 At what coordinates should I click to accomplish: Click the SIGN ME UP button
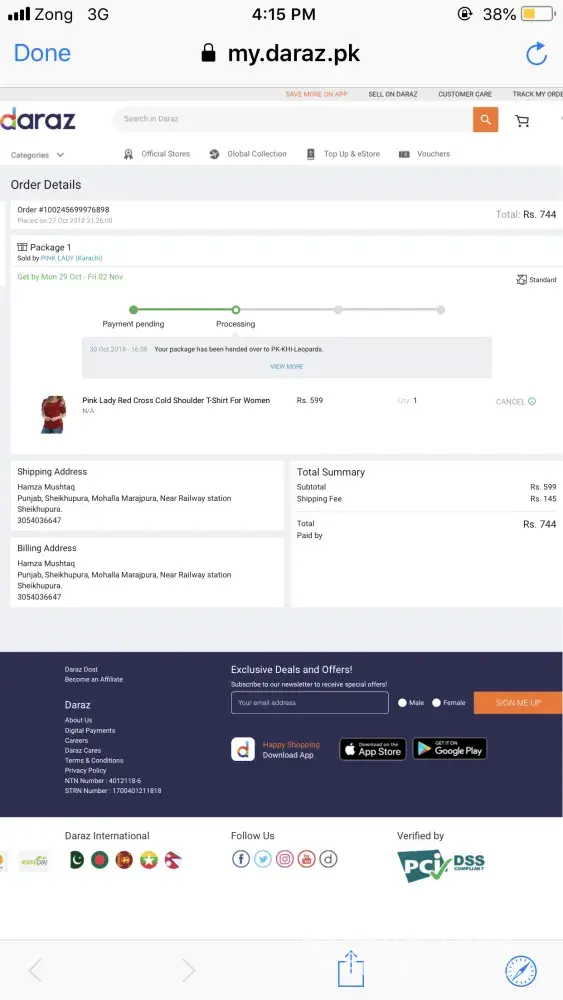coord(518,703)
